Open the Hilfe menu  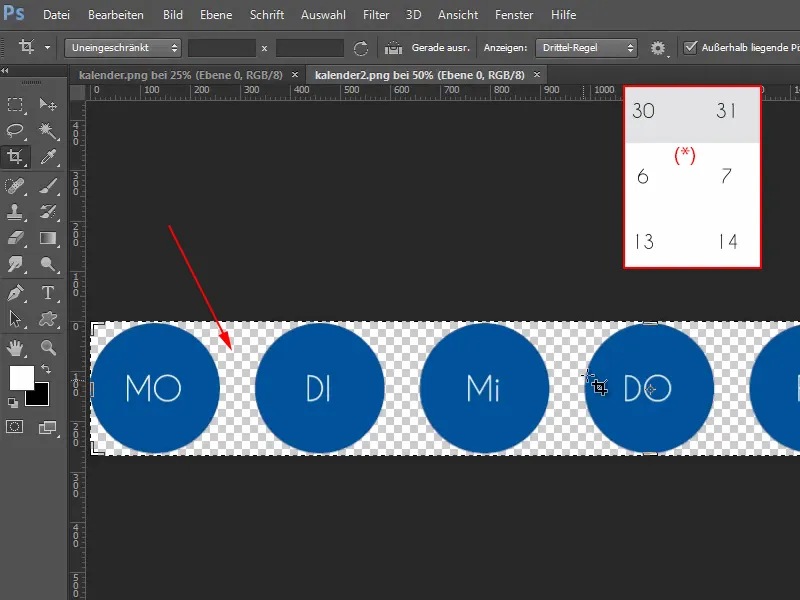click(x=563, y=15)
